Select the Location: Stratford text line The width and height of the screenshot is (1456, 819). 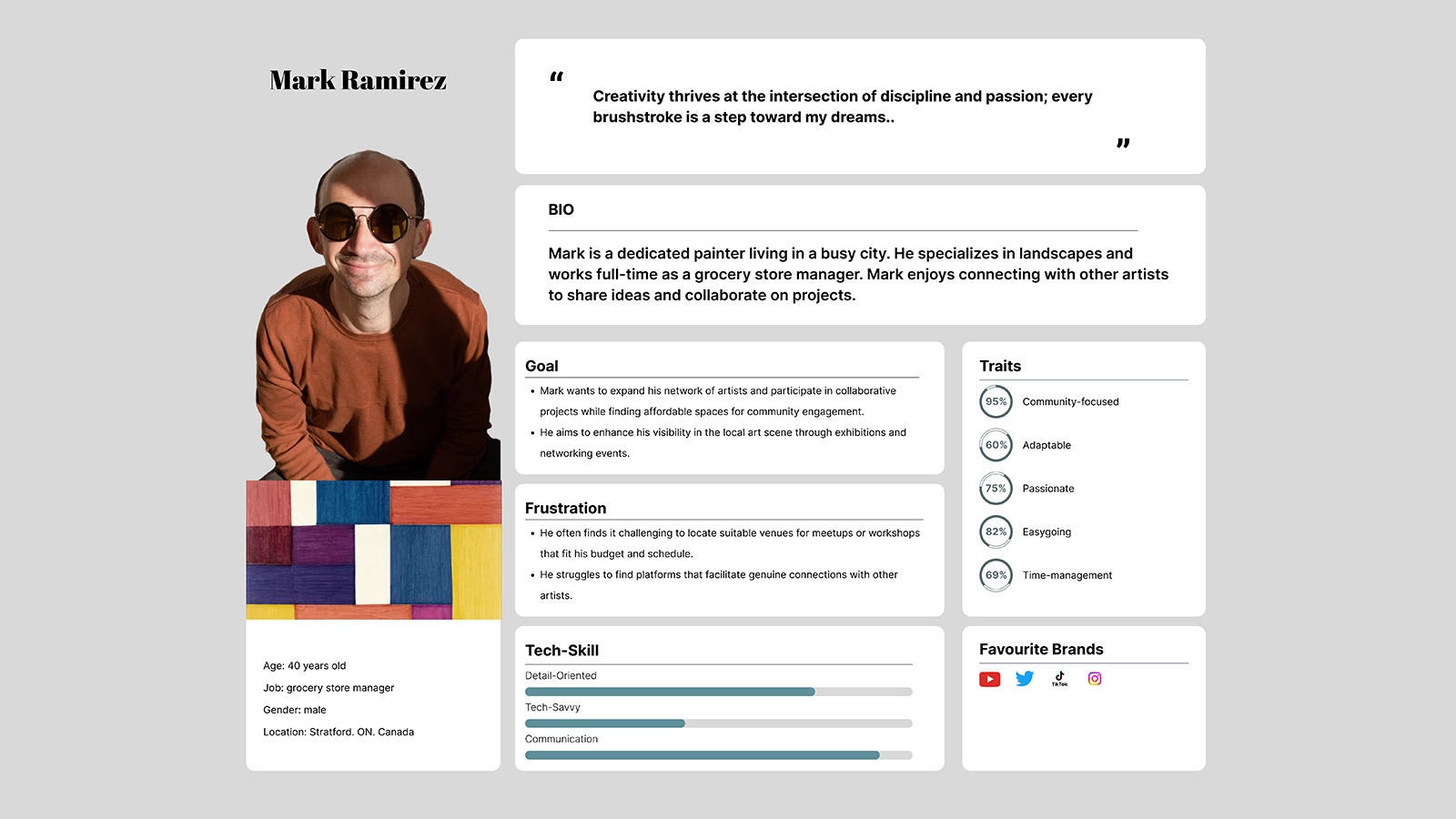pos(339,732)
